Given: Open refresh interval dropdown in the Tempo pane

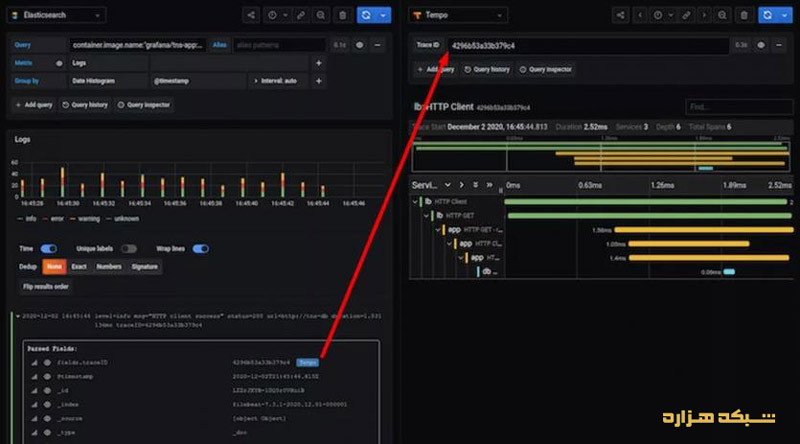Looking at the screenshot, I should tap(785, 15).
